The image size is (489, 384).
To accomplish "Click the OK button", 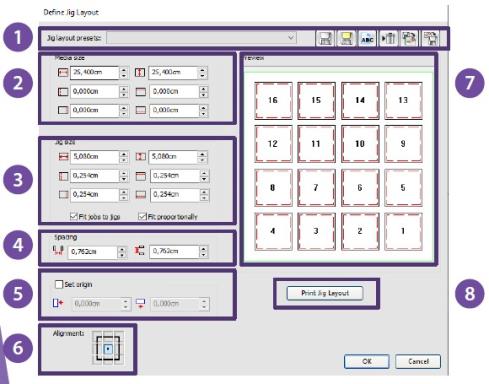I will [x=367, y=361].
